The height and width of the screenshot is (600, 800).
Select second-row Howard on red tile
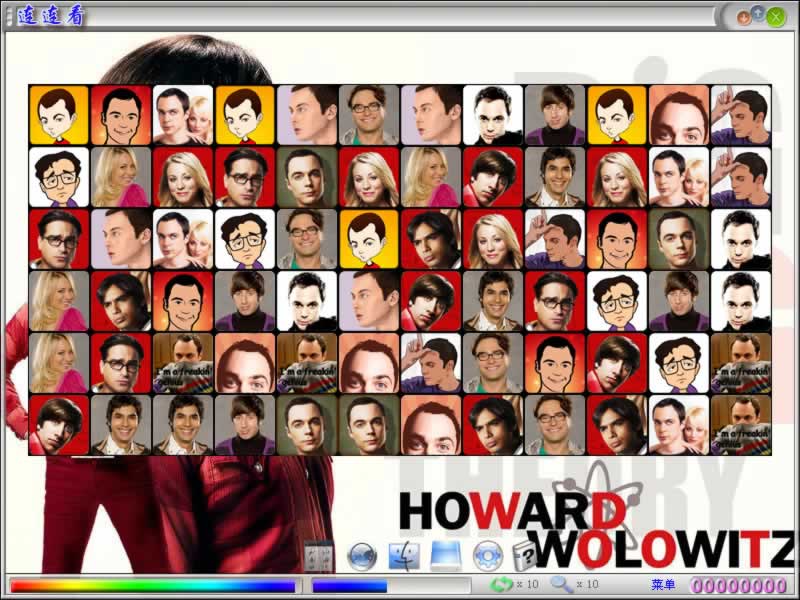[493, 178]
